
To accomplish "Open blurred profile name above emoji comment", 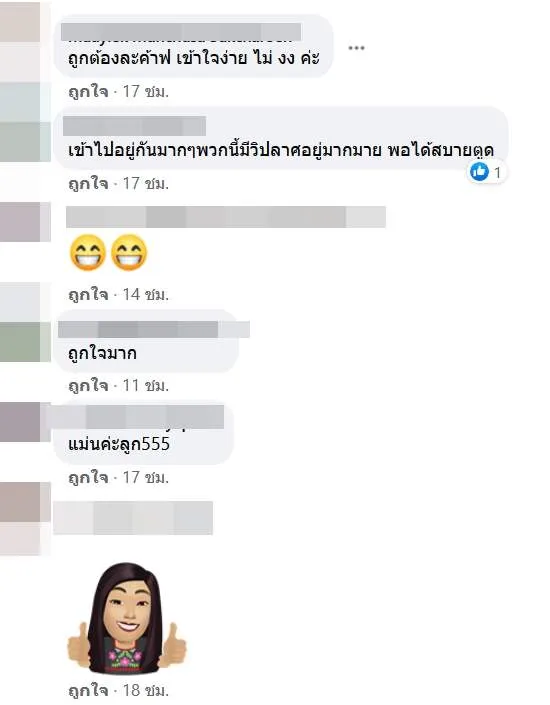I will tap(226, 217).
